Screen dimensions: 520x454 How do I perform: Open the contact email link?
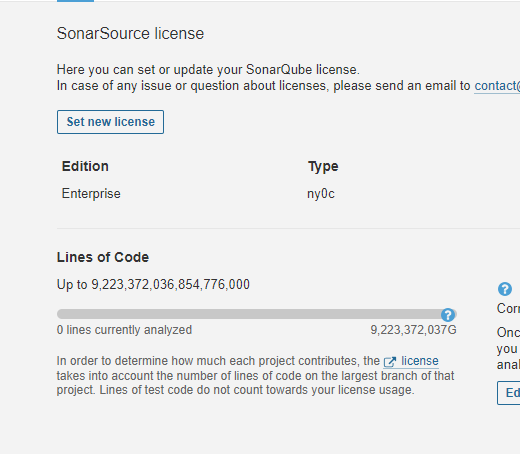[497, 86]
